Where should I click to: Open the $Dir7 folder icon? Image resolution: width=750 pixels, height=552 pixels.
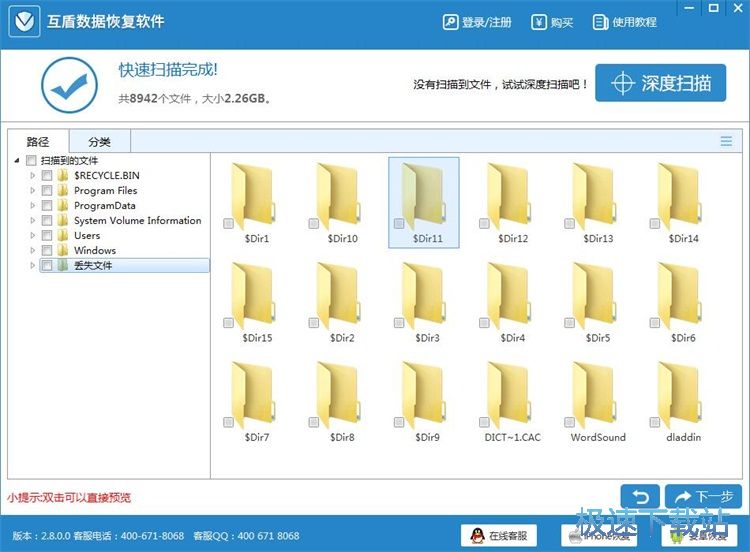click(253, 395)
